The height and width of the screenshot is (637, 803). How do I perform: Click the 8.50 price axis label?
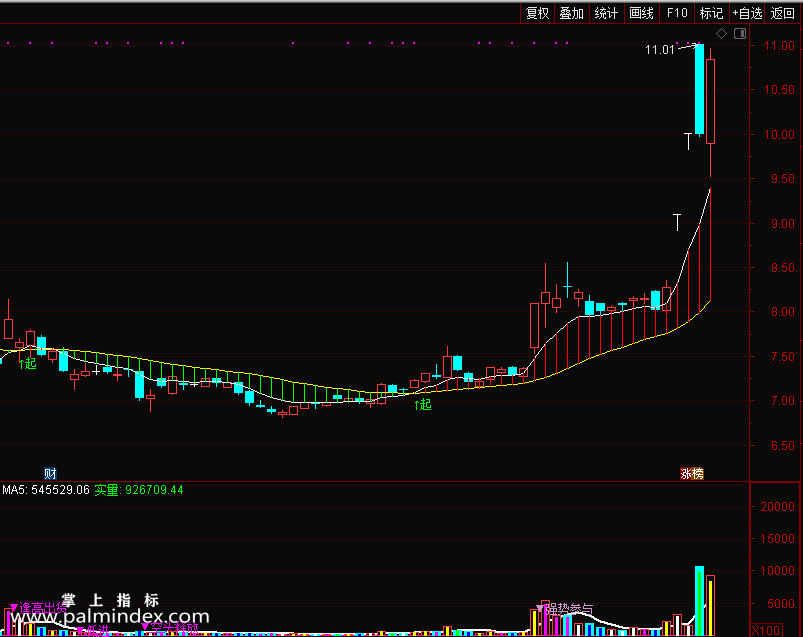(783, 267)
